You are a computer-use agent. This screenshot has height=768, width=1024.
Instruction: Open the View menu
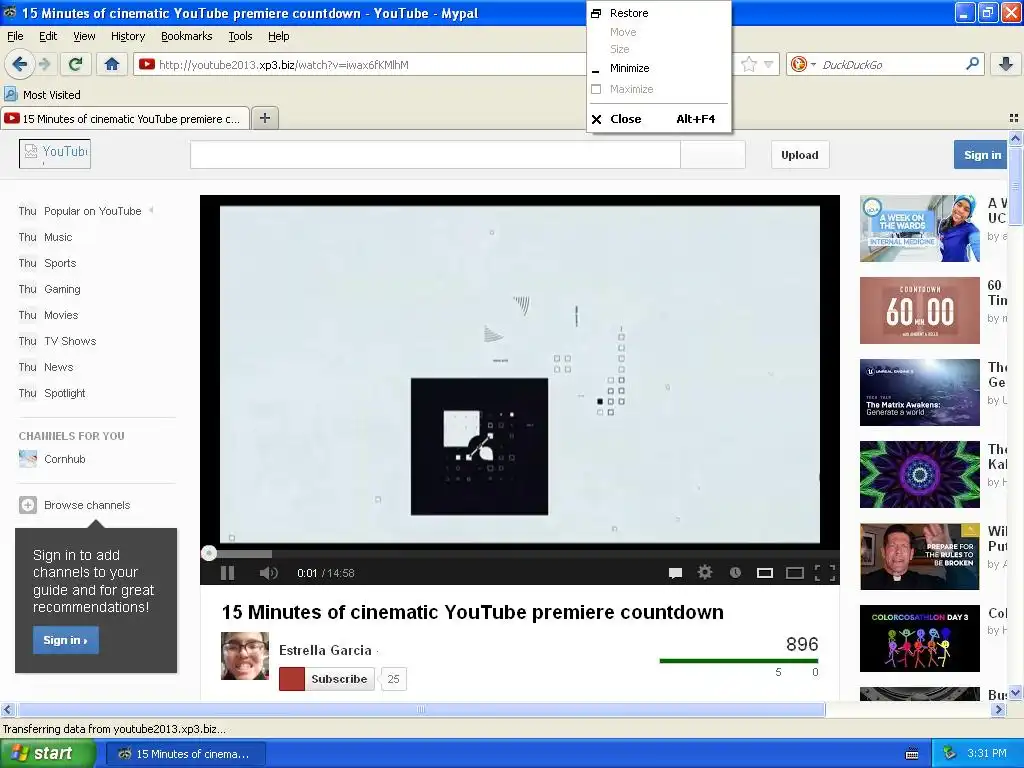point(84,36)
